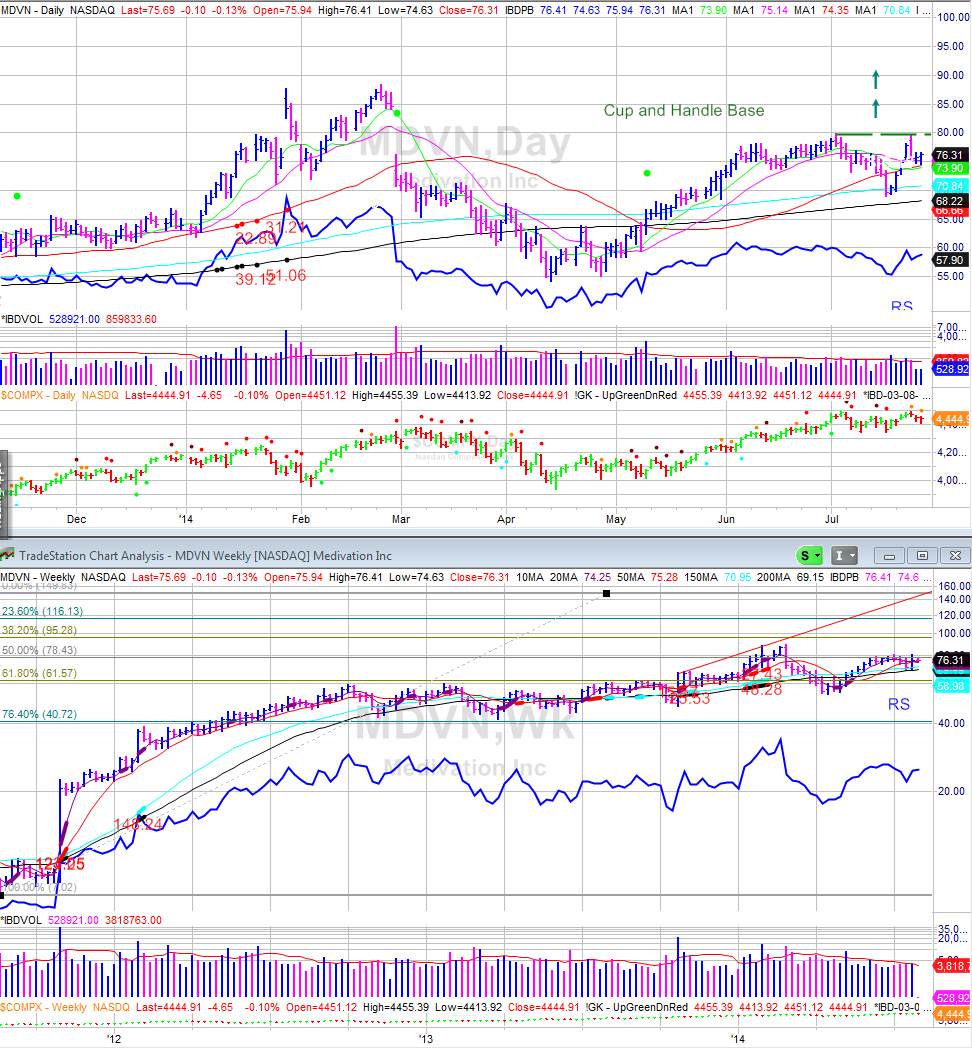
Task: Click the 'Feb' date label on the daily axis
Action: [301, 519]
